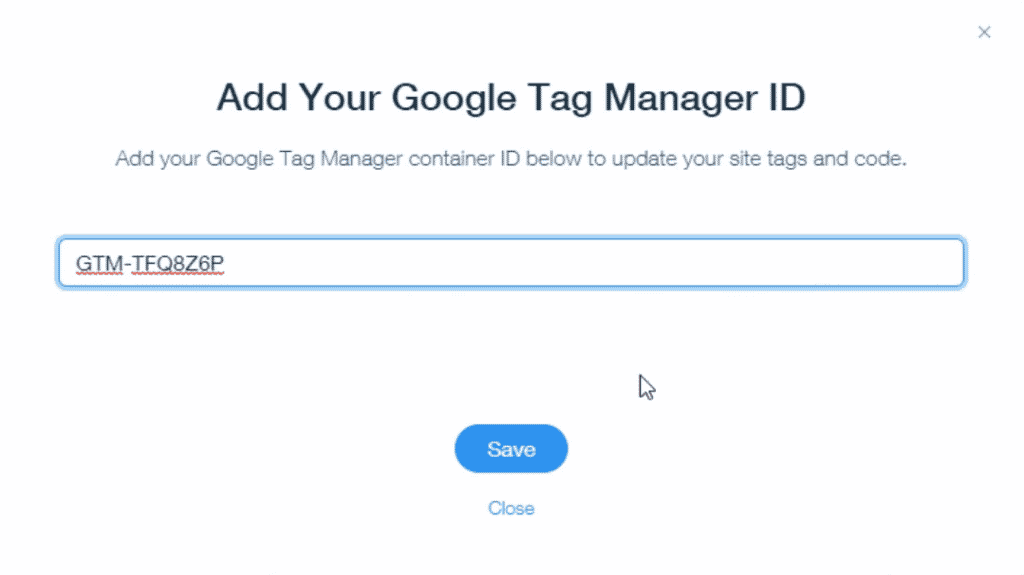Click the spell-check underlined GTM prefix
This screenshot has height=575, width=1024.
coord(99,263)
